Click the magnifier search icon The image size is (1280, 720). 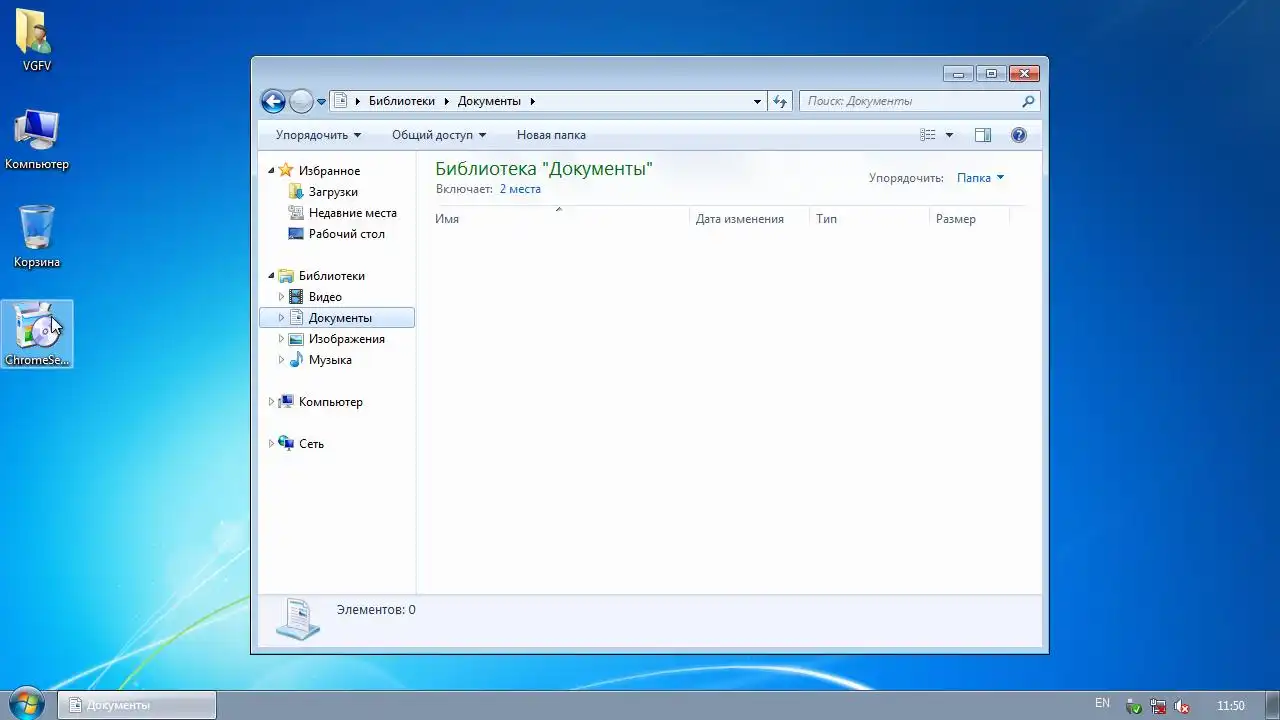1028,101
